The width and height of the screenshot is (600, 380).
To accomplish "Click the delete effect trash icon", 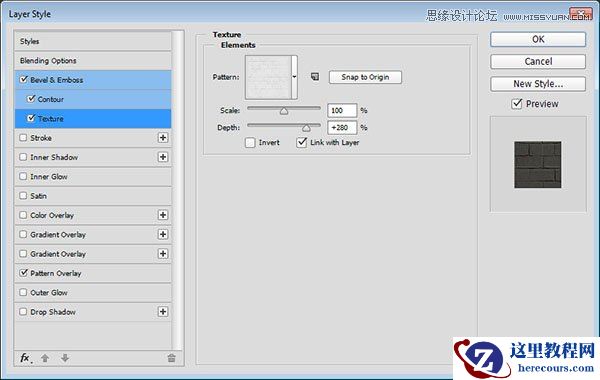I will (171, 358).
